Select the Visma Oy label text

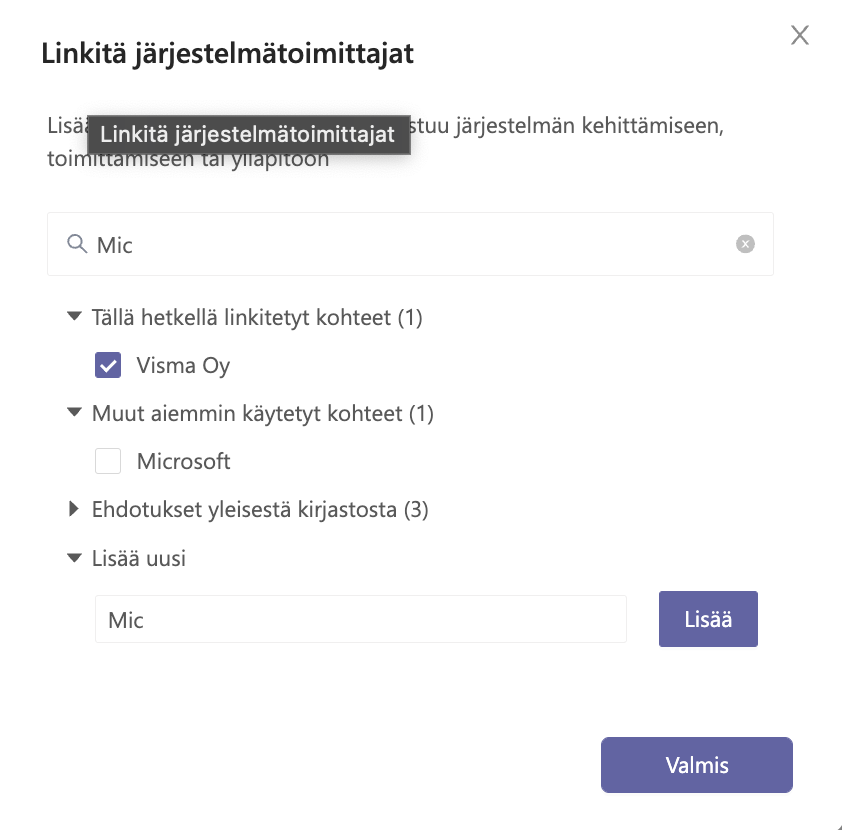pyautogui.click(x=183, y=366)
